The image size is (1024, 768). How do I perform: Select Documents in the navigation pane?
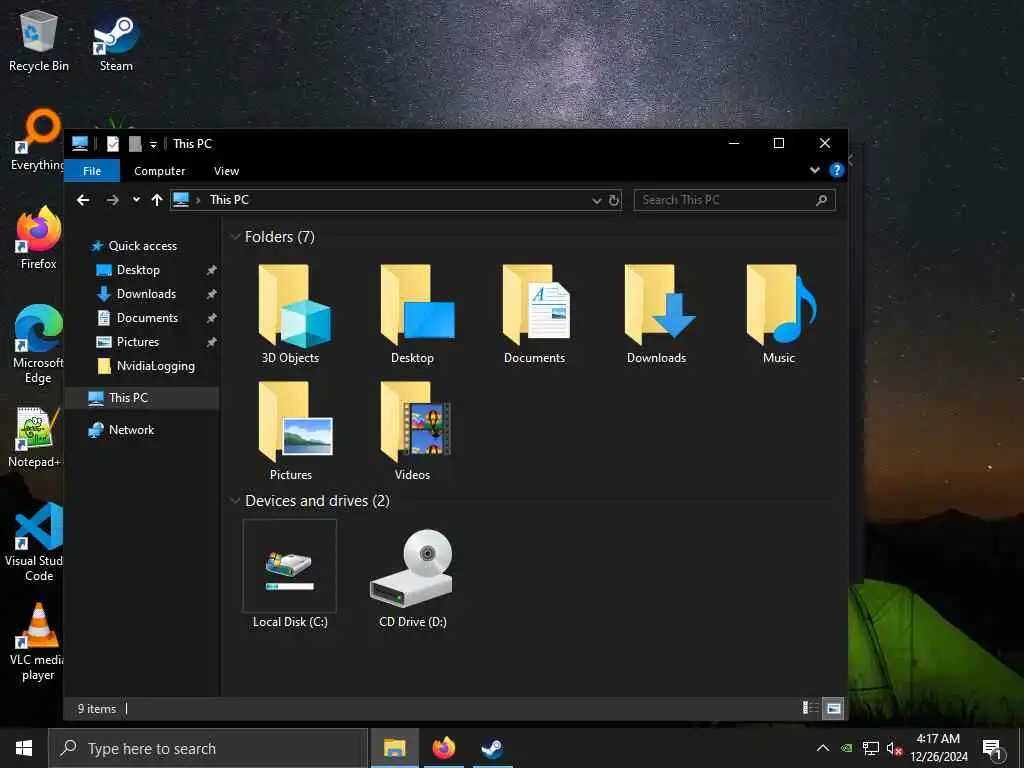point(147,318)
